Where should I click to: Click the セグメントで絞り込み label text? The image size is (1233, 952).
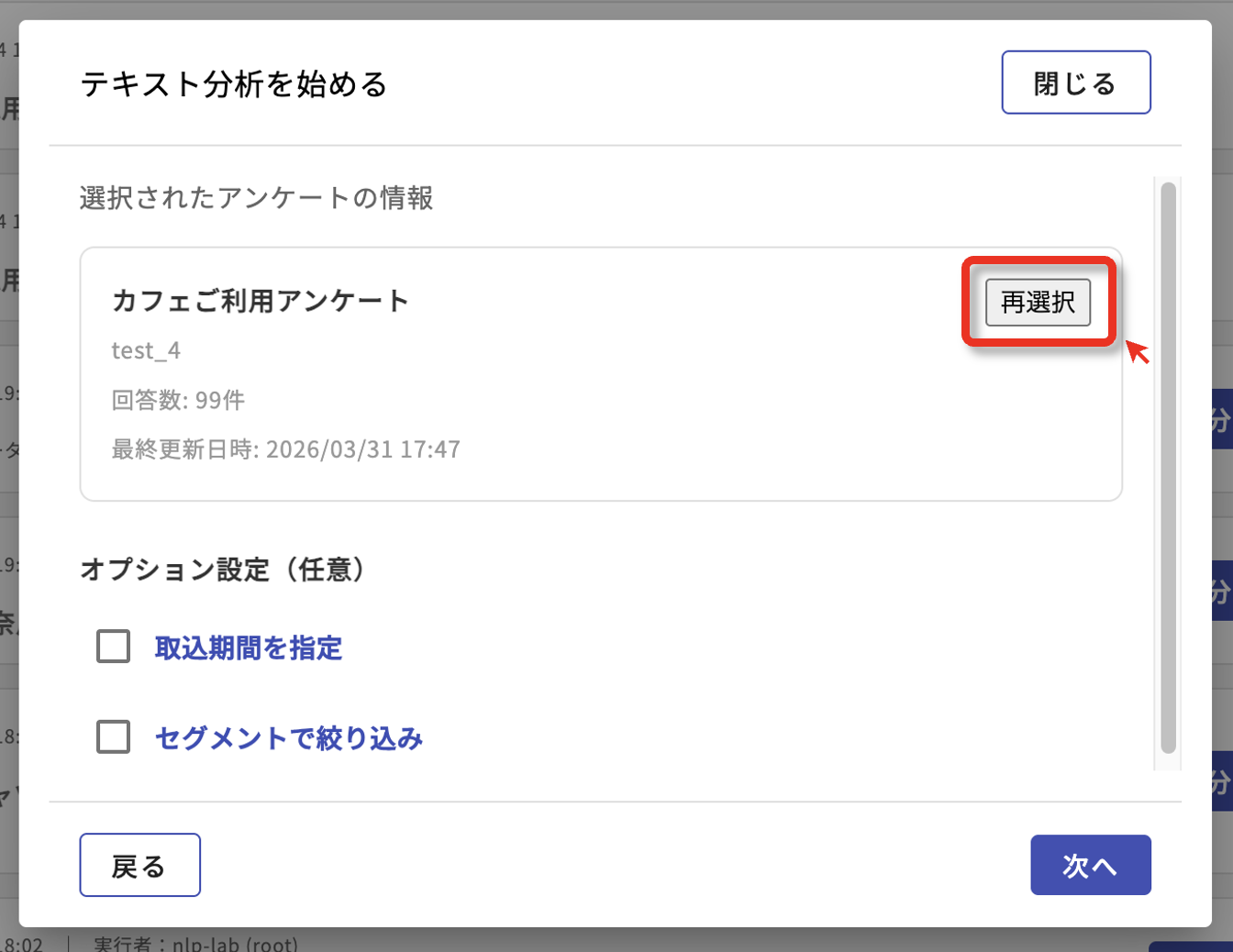[288, 738]
